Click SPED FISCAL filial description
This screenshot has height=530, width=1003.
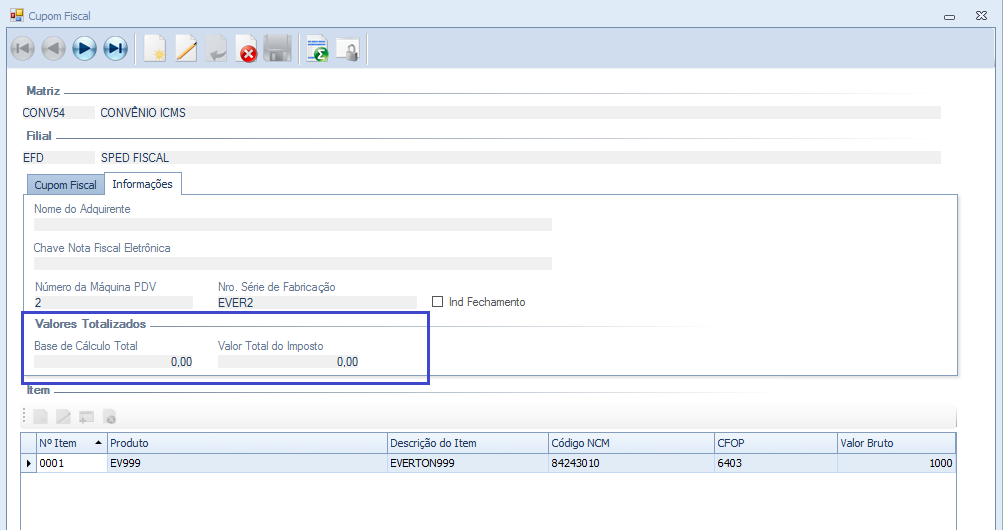(x=520, y=157)
